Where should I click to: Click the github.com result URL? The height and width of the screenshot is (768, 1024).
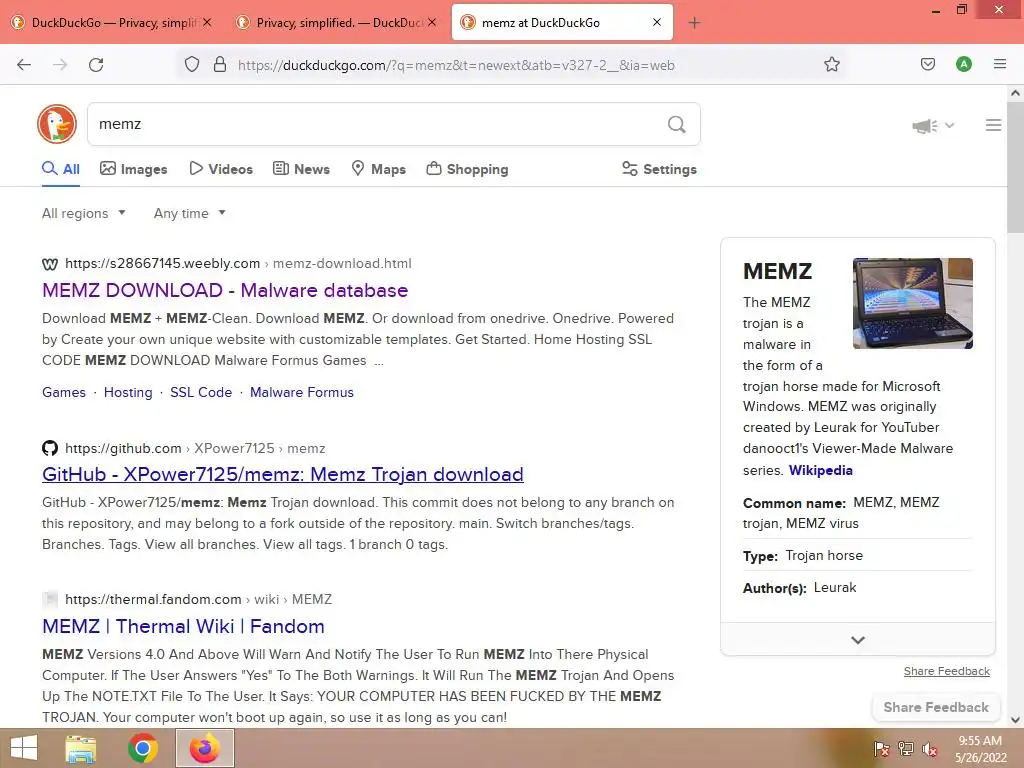(195, 449)
